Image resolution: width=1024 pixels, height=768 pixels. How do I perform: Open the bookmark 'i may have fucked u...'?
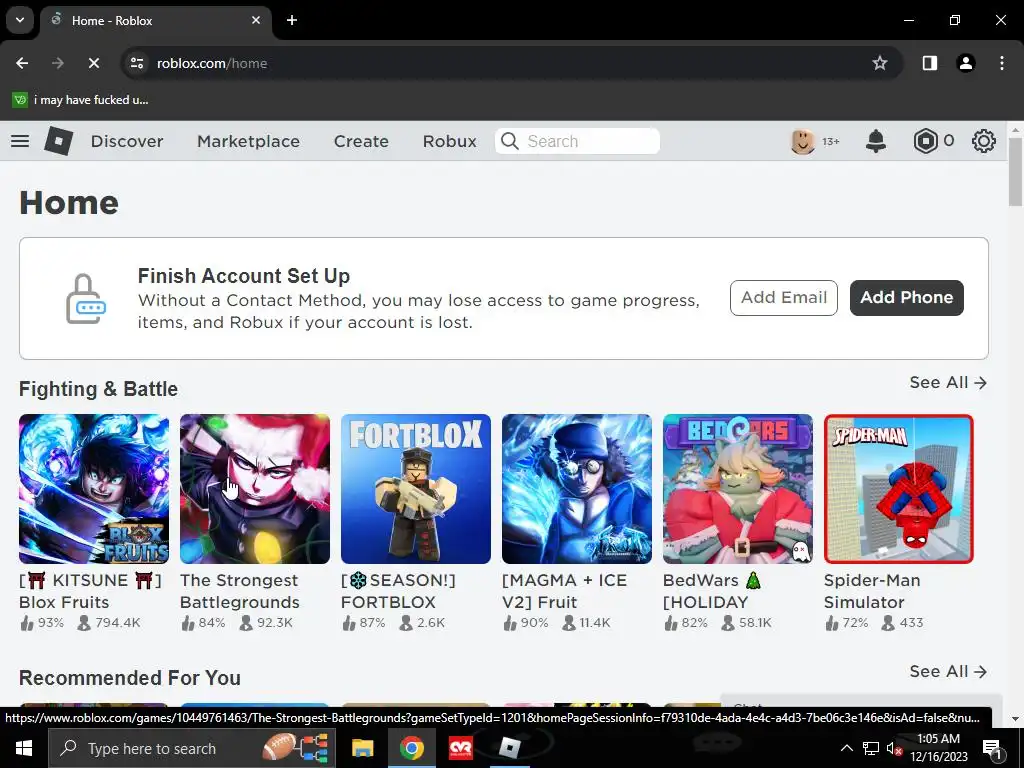(x=81, y=100)
